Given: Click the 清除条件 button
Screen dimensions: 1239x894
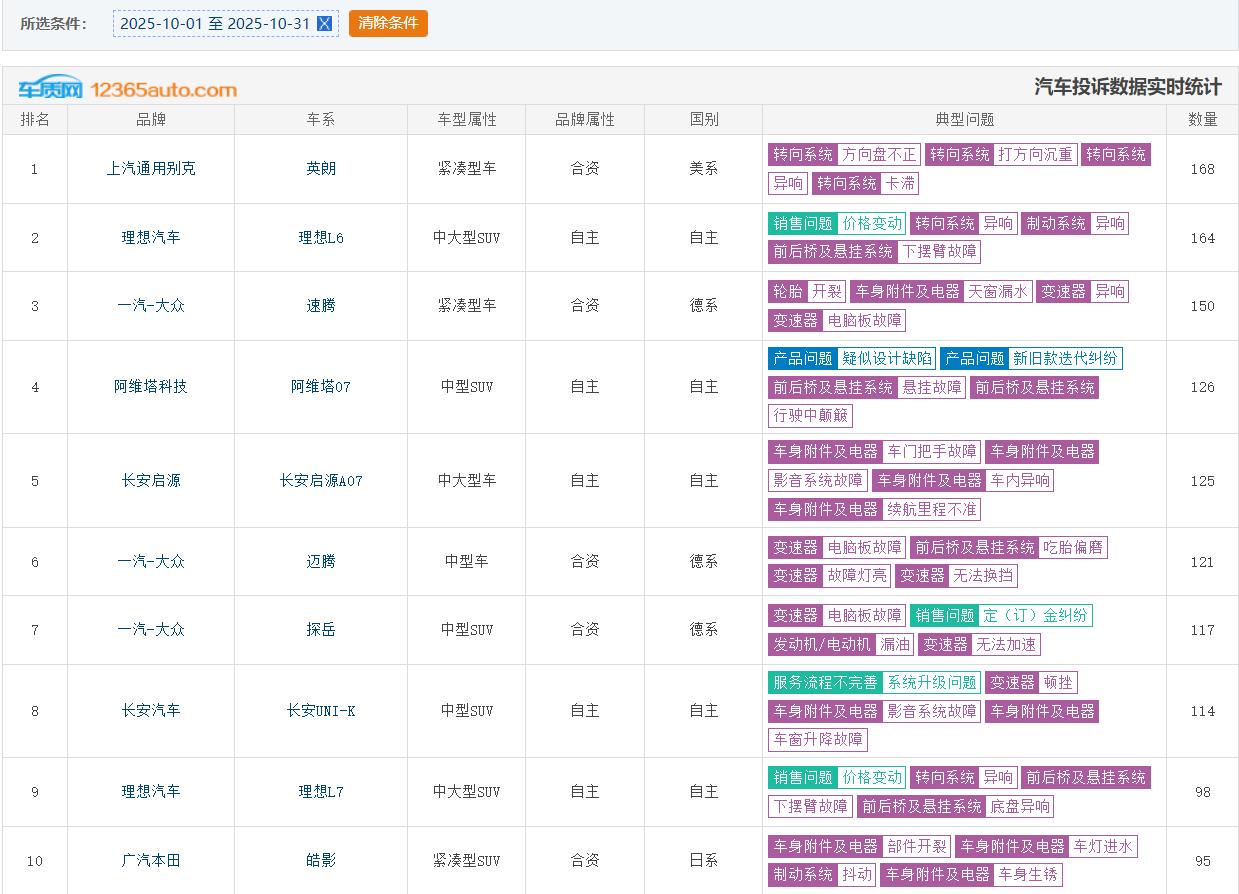Looking at the screenshot, I should (388, 23).
